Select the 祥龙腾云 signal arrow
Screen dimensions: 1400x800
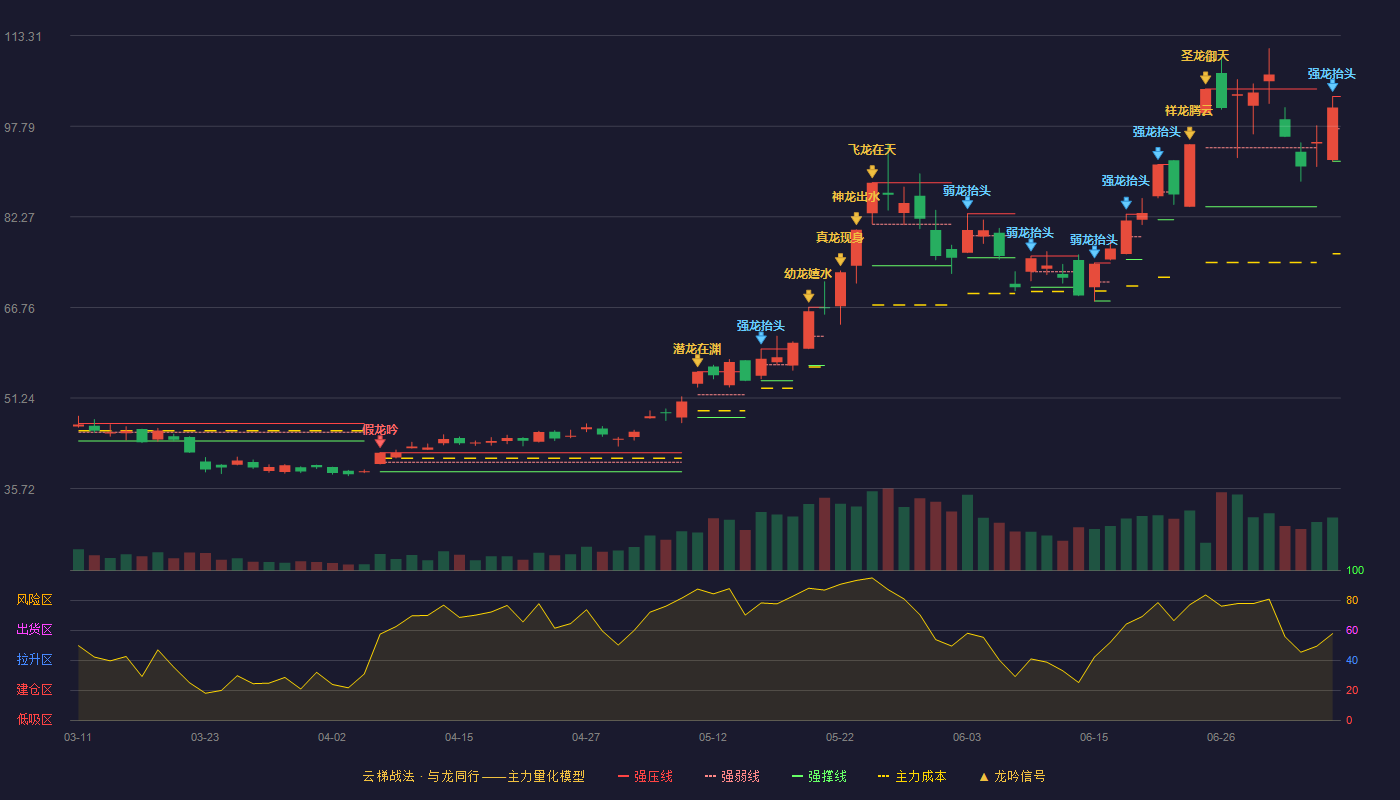pyautogui.click(x=1189, y=133)
